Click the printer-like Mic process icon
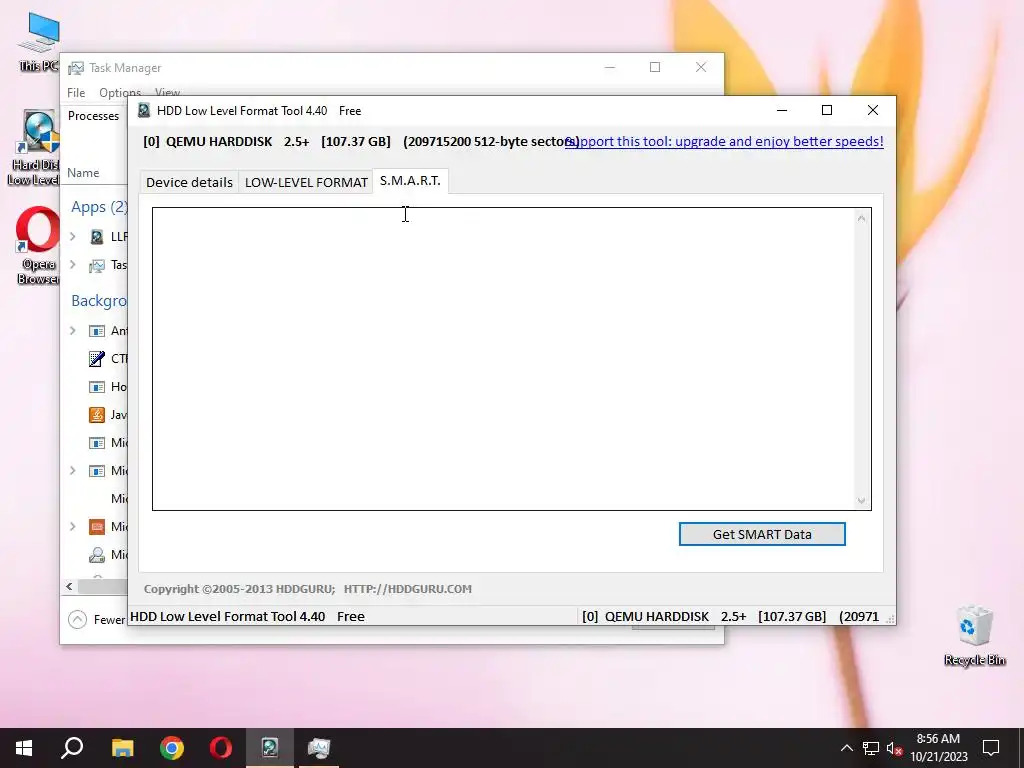 (x=97, y=554)
